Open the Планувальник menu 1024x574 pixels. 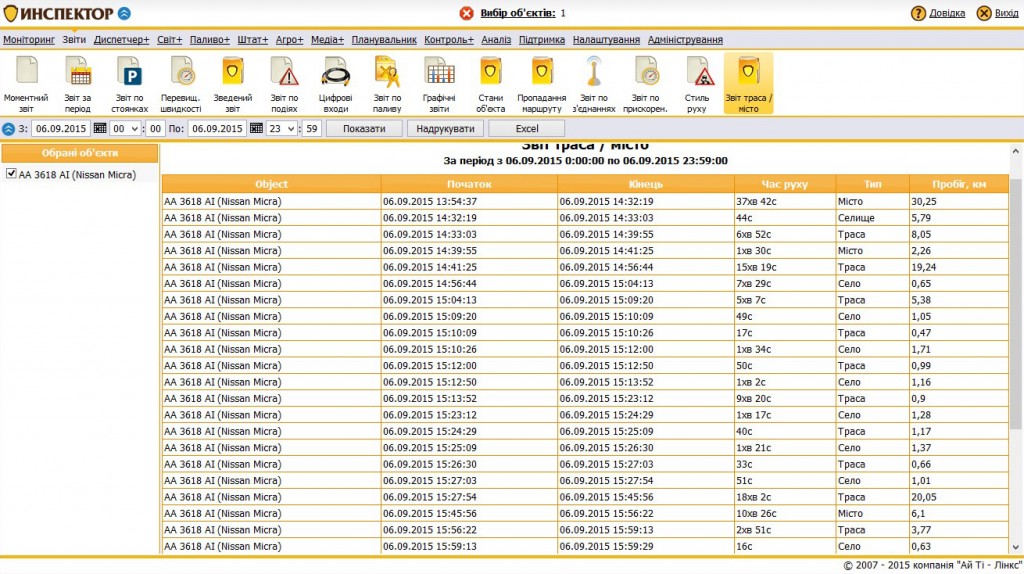pos(384,40)
